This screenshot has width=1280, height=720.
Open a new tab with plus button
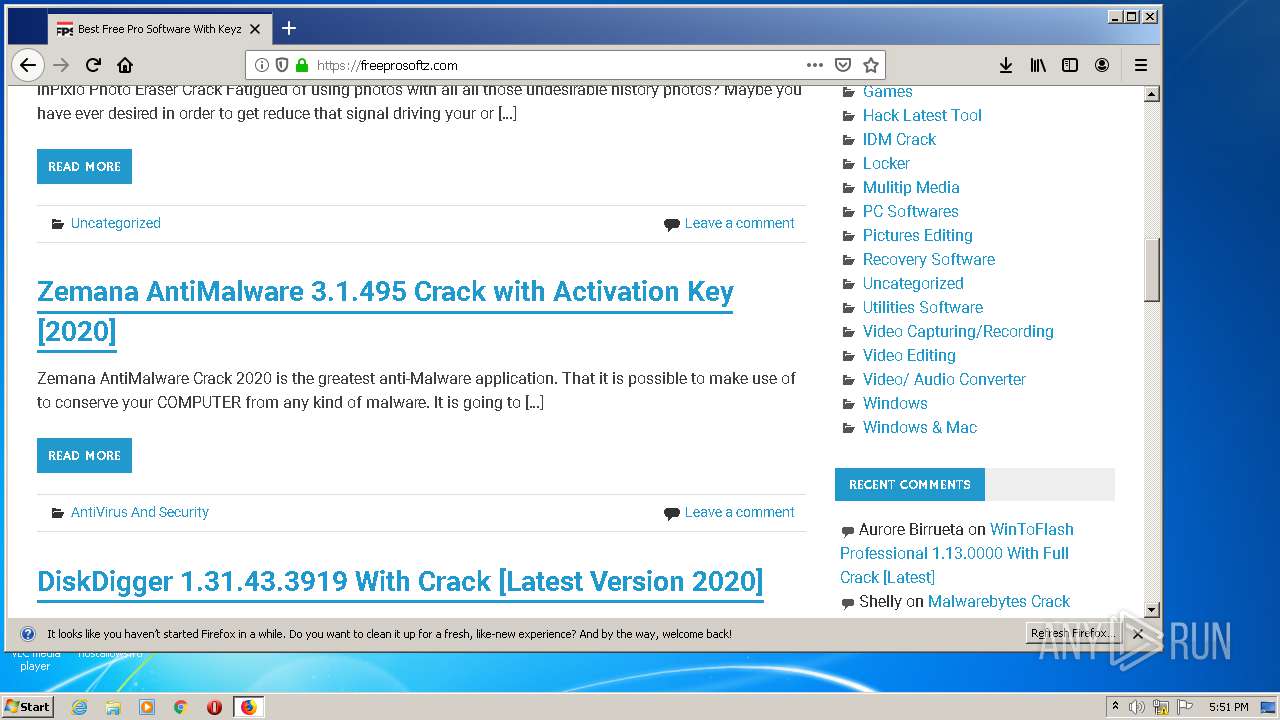pyautogui.click(x=289, y=28)
